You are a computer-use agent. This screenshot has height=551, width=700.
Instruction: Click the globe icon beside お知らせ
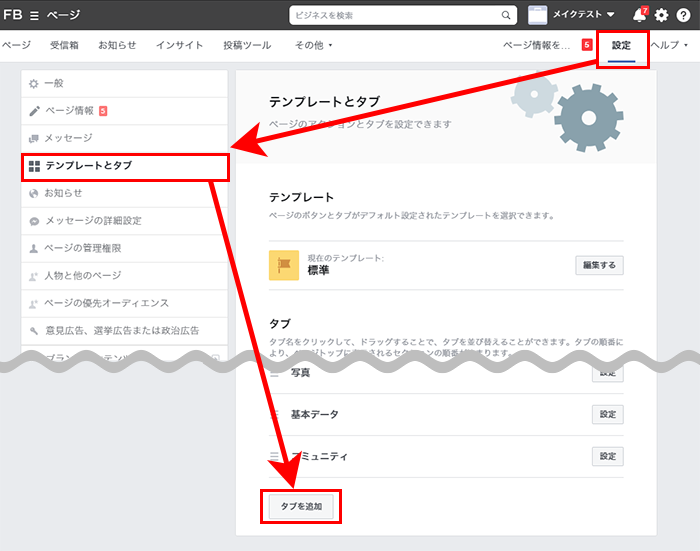(x=33, y=193)
